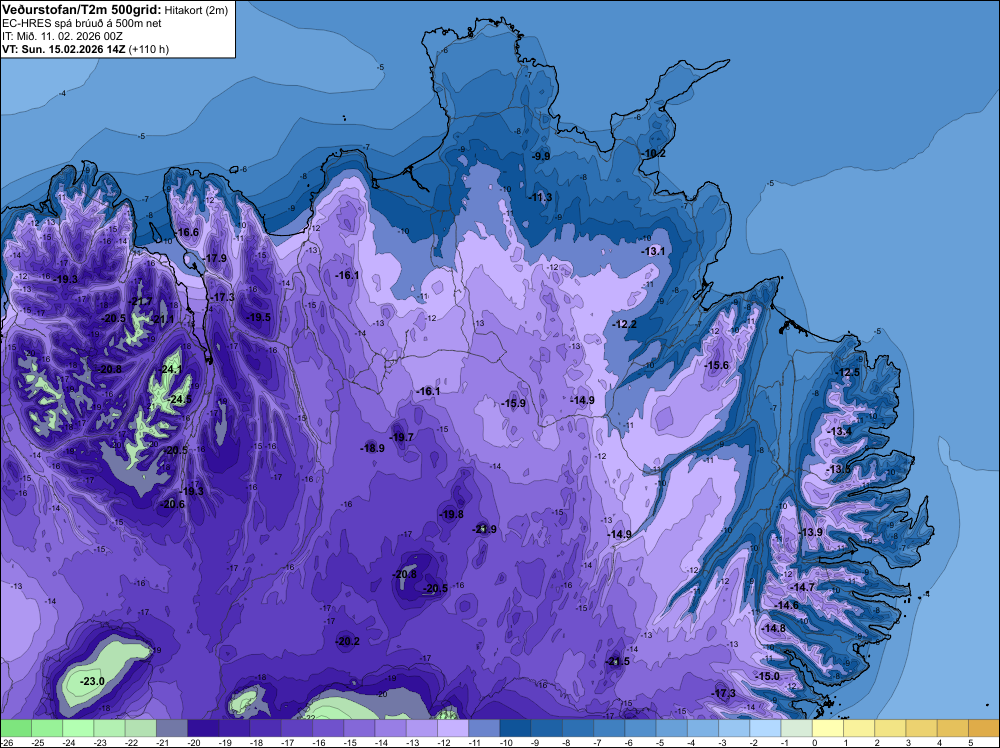Click the -15.9 temperature value
This screenshot has width=1000, height=748.
click(513, 403)
